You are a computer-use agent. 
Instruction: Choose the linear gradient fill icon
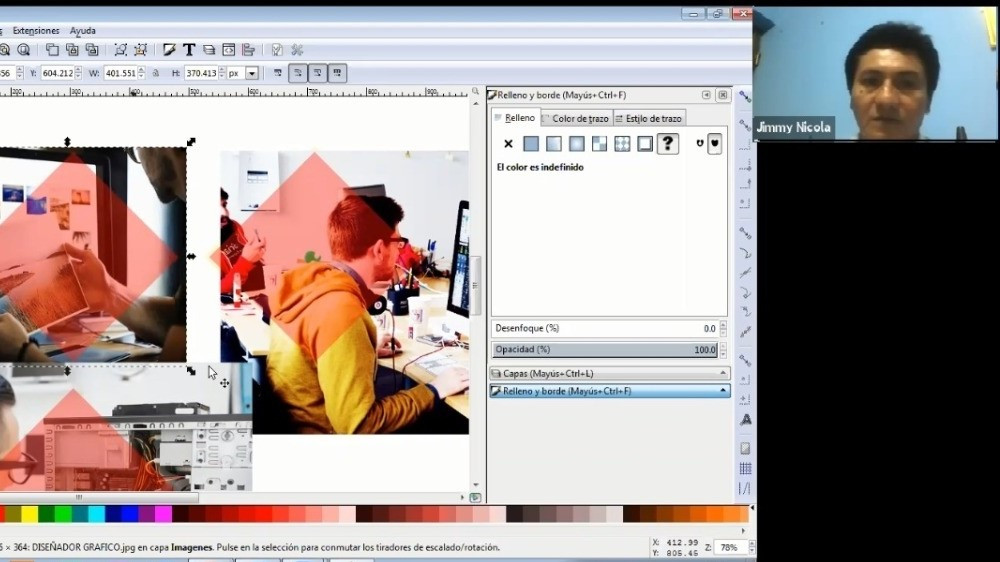coord(554,144)
